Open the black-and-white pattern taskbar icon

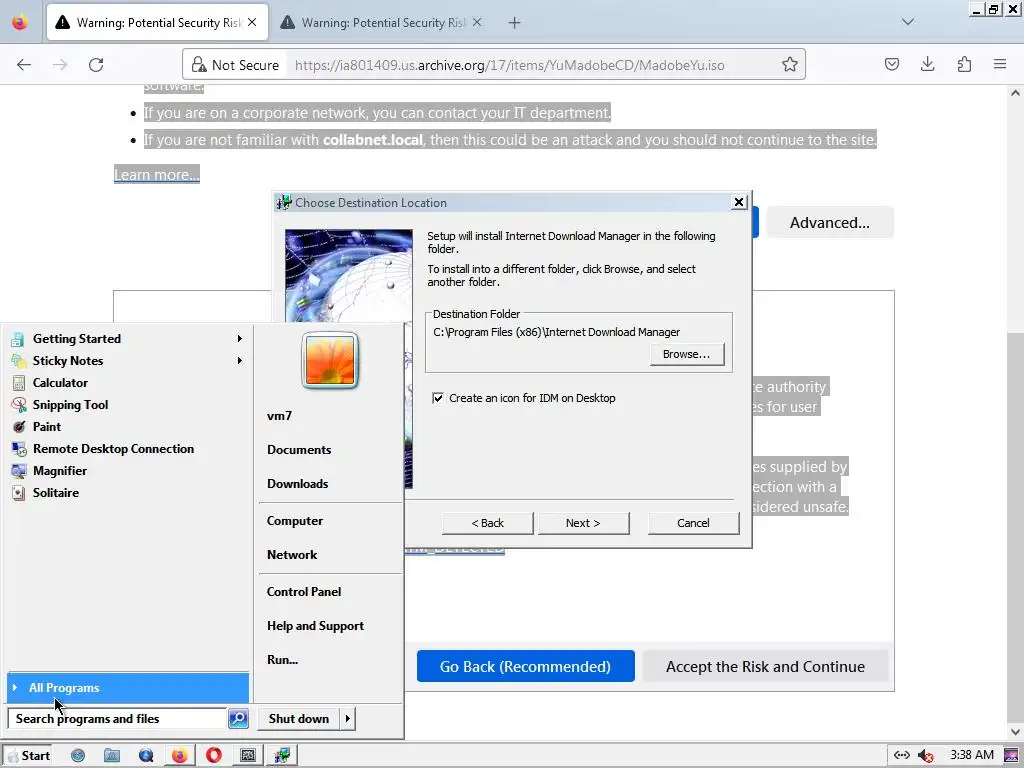click(248, 756)
